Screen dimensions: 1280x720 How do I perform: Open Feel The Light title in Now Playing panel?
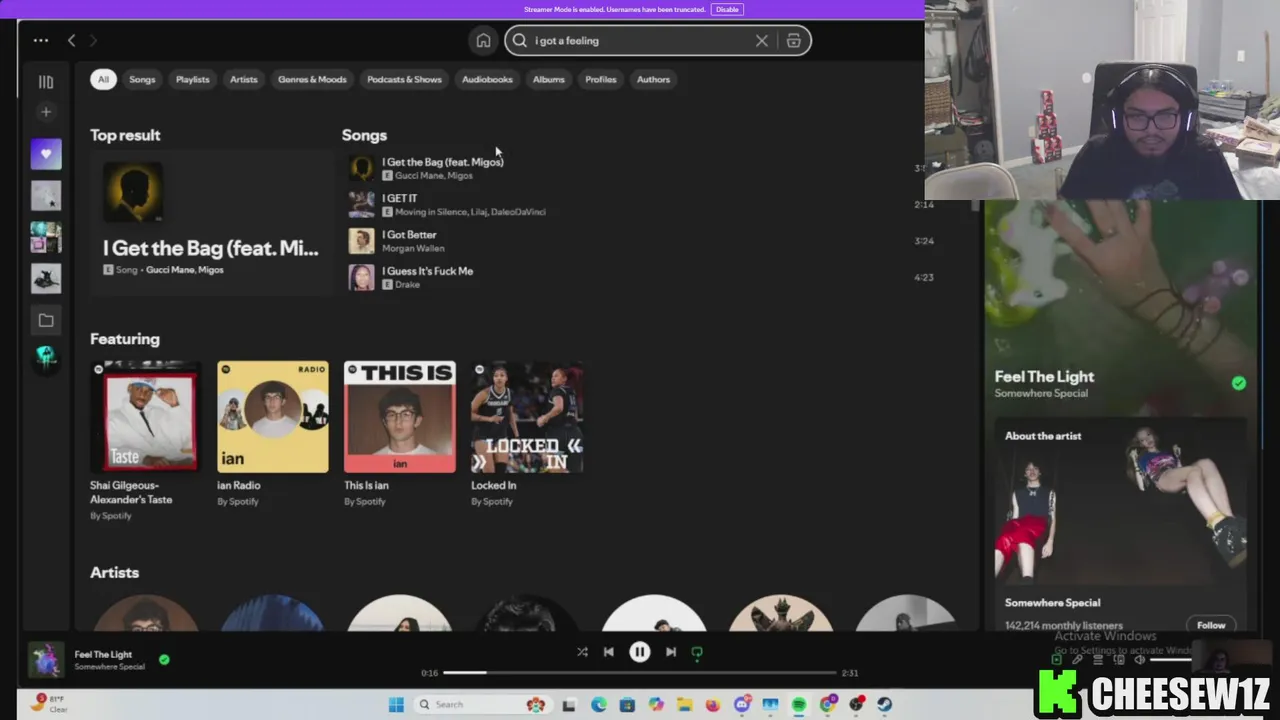pos(1044,377)
